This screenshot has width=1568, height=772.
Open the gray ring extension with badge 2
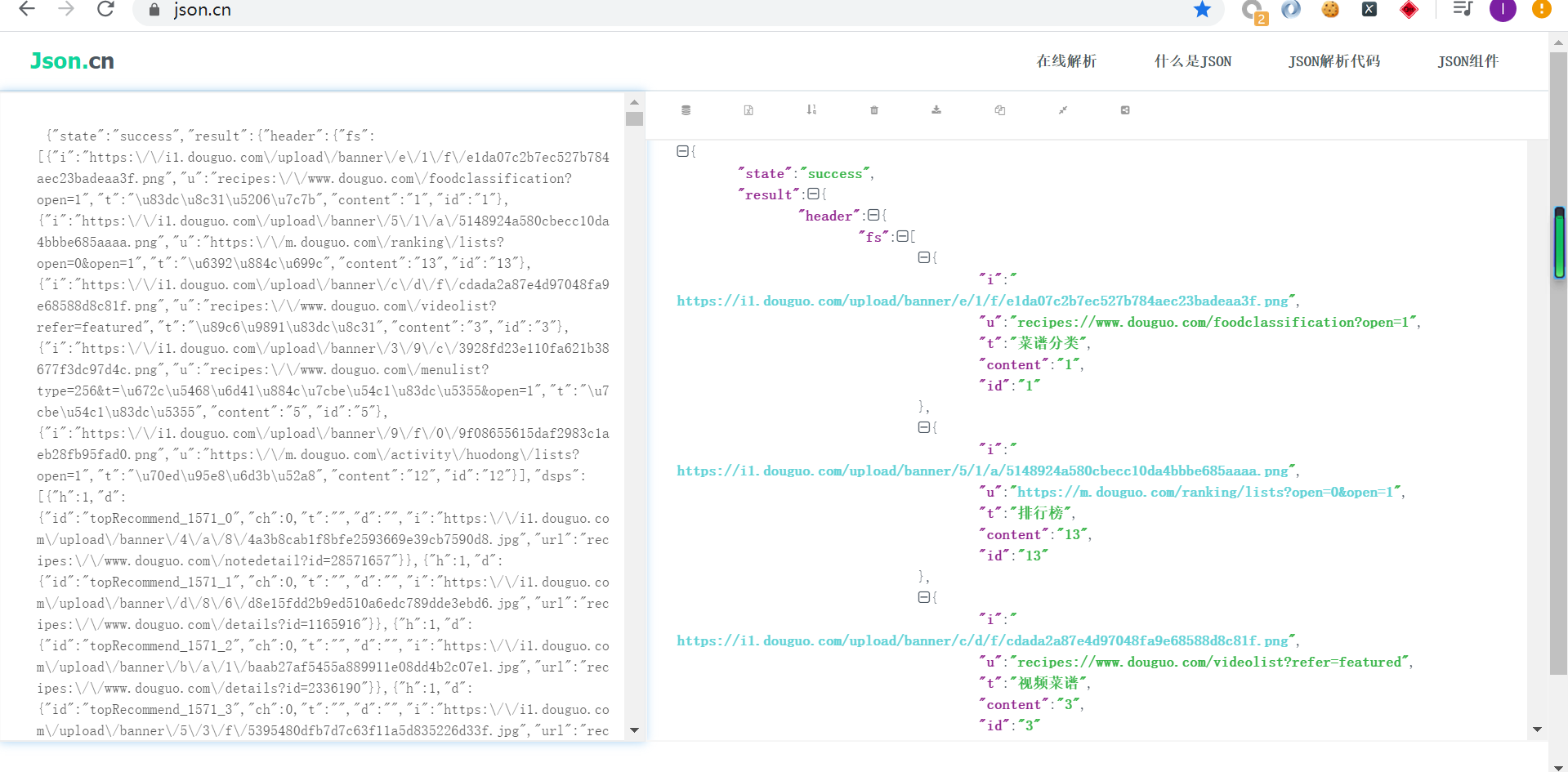point(1253,11)
